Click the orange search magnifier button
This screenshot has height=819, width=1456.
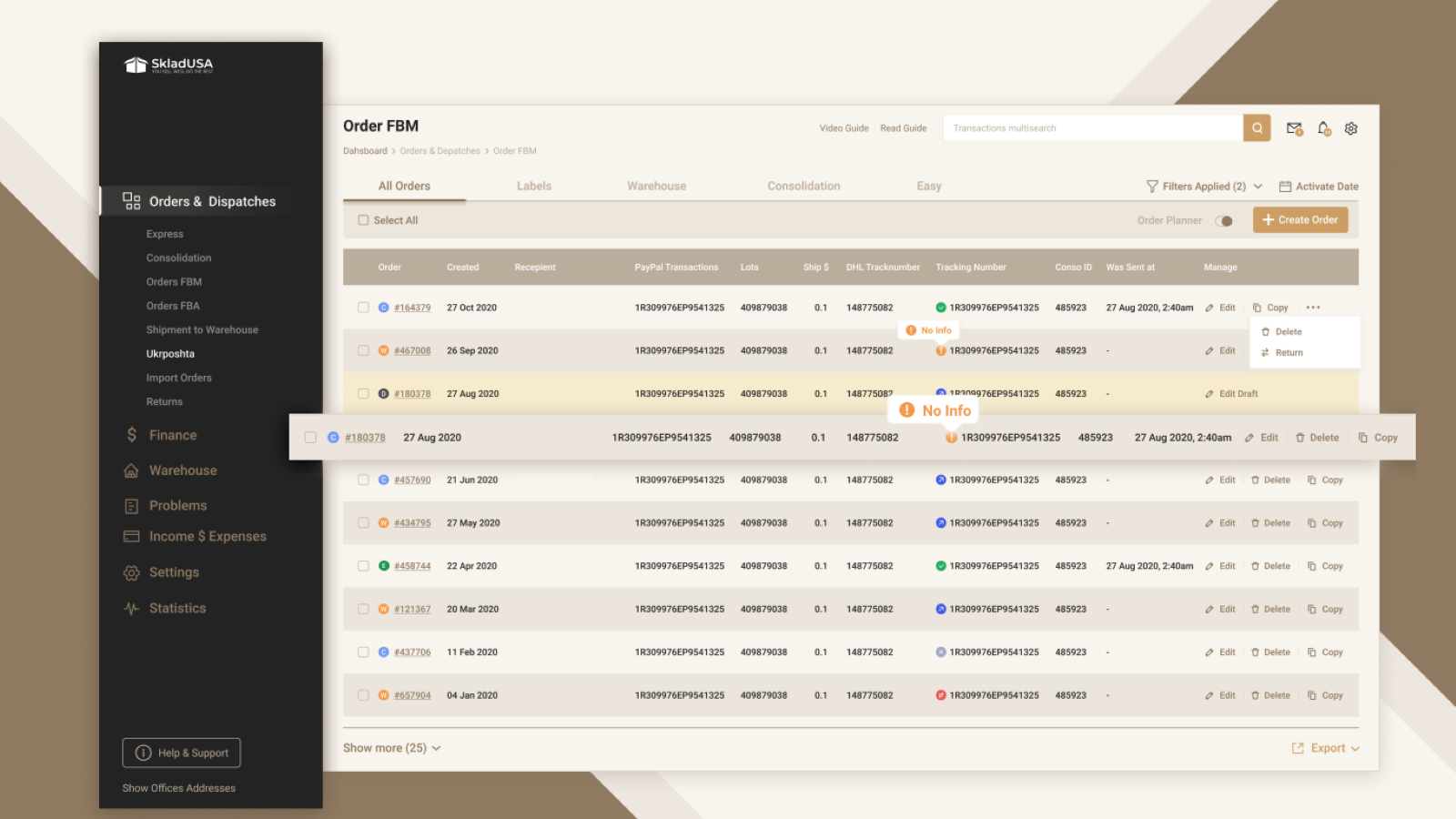point(1257,128)
